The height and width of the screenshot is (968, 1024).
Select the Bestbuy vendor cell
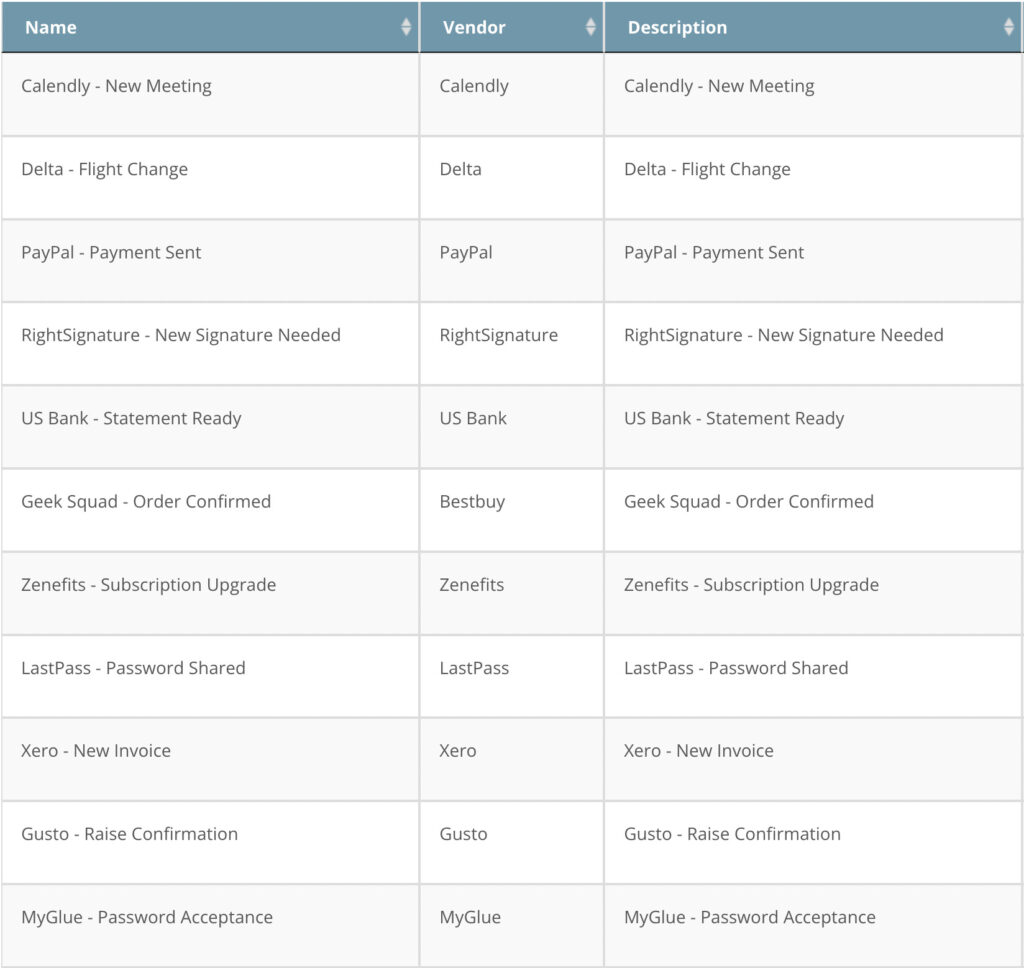(x=472, y=501)
